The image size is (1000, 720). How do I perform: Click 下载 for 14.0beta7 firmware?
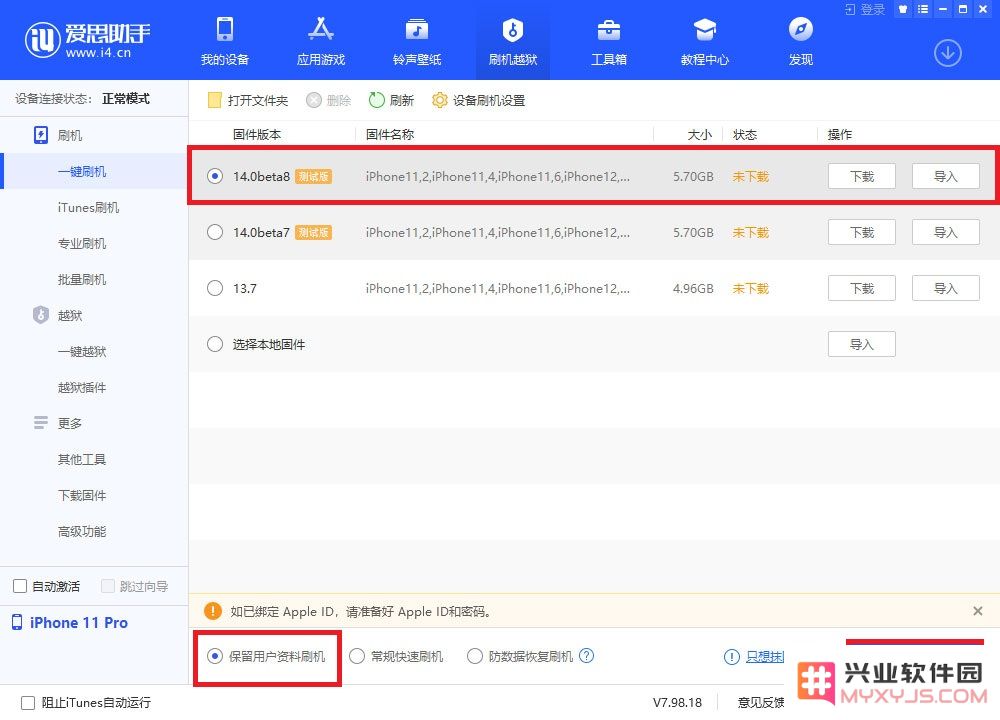(862, 232)
